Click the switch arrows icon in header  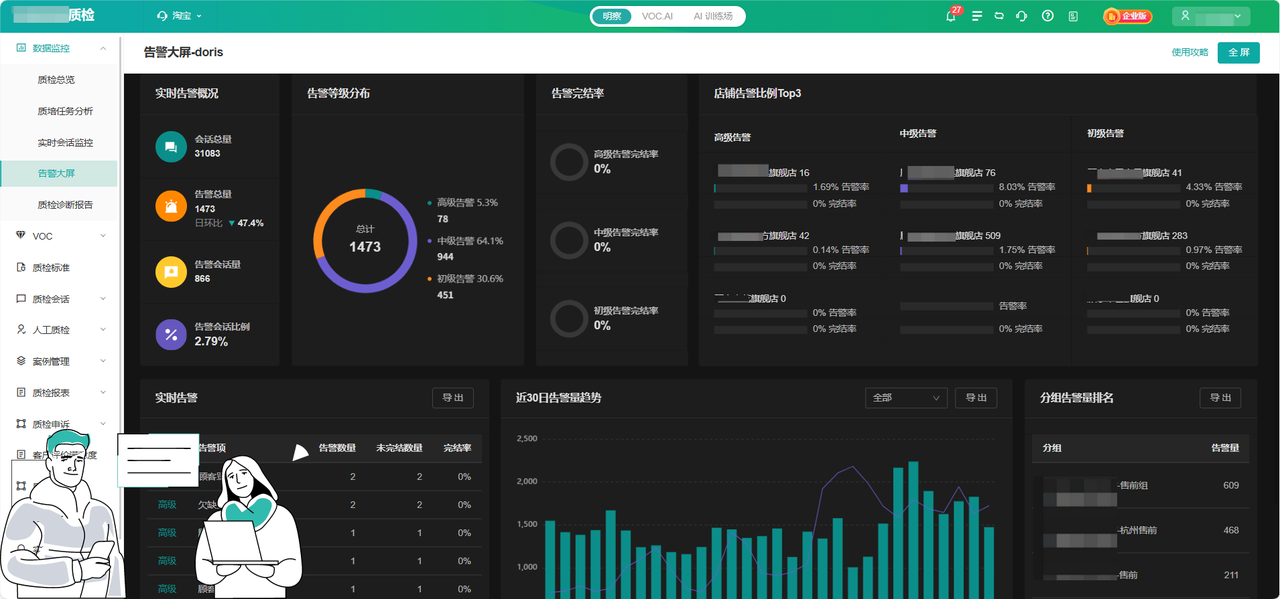[998, 16]
